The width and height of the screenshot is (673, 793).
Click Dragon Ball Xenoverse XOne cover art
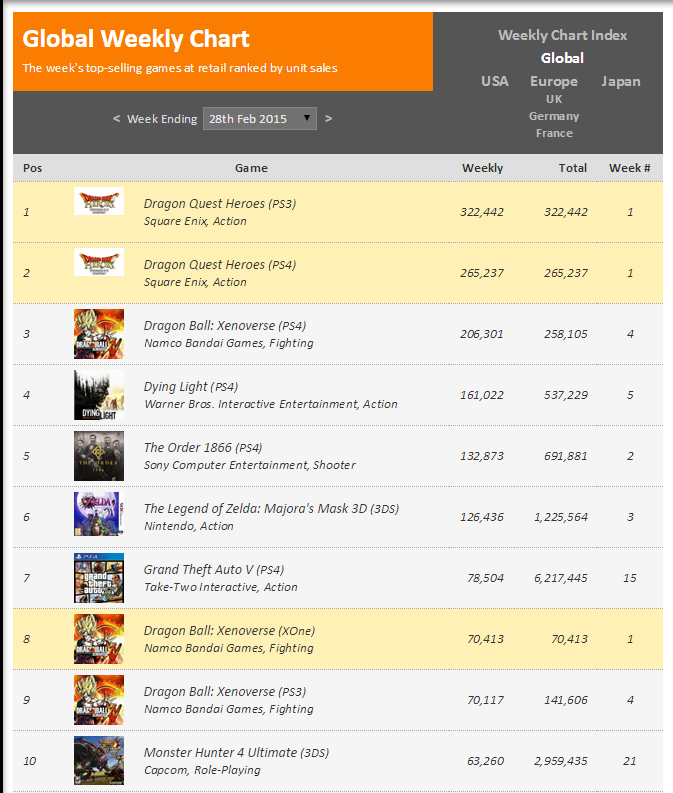click(x=99, y=639)
